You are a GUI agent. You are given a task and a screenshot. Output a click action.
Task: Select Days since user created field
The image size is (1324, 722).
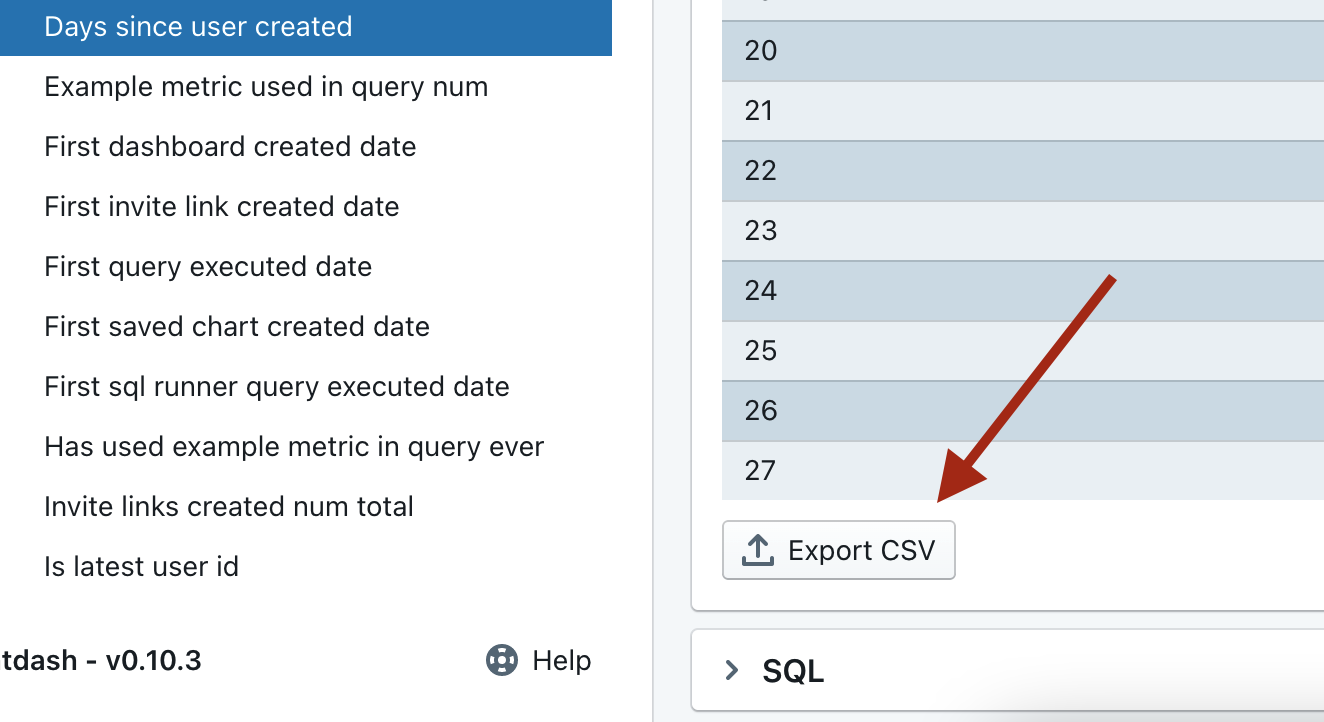pyautogui.click(x=198, y=27)
